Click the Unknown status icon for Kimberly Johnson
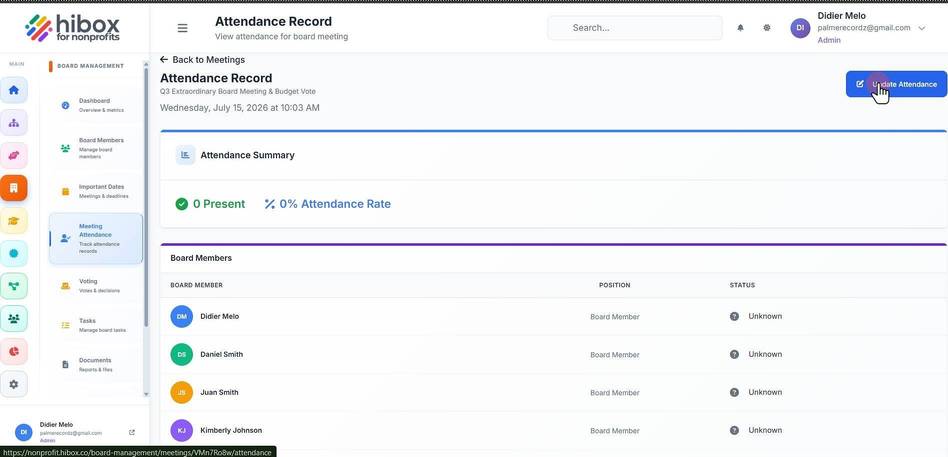948x457 pixels. tap(734, 430)
